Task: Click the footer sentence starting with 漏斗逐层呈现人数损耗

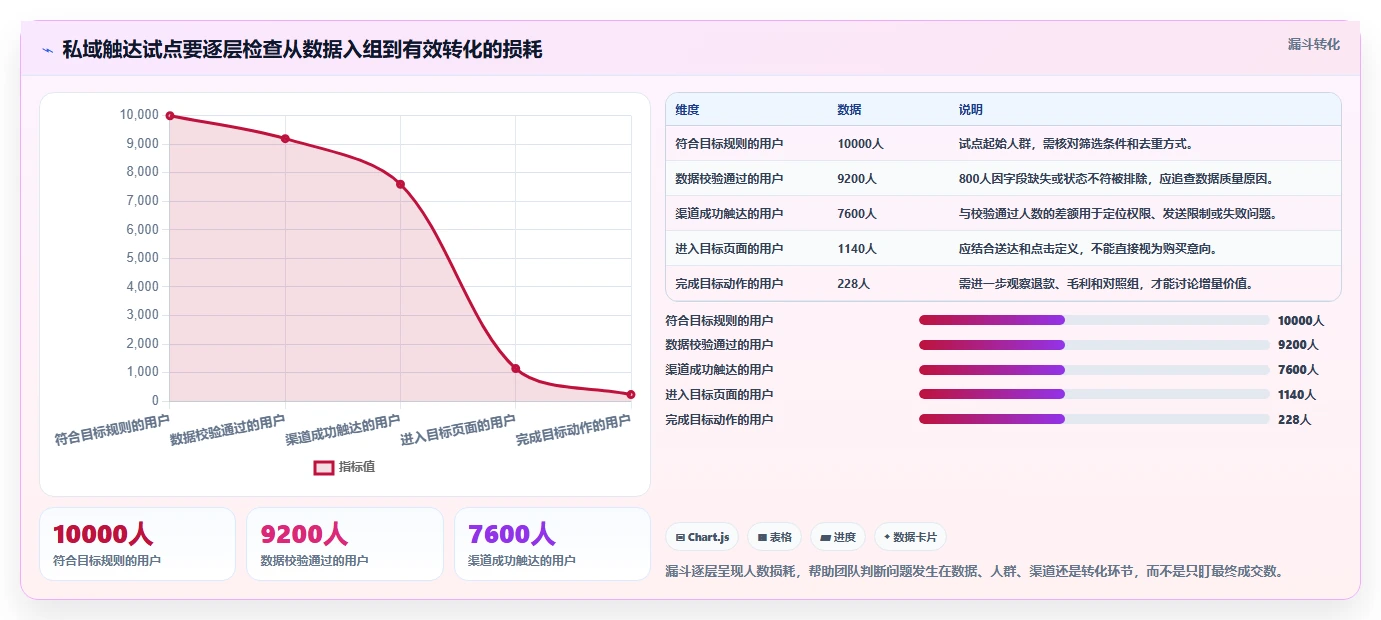Action: (x=974, y=572)
